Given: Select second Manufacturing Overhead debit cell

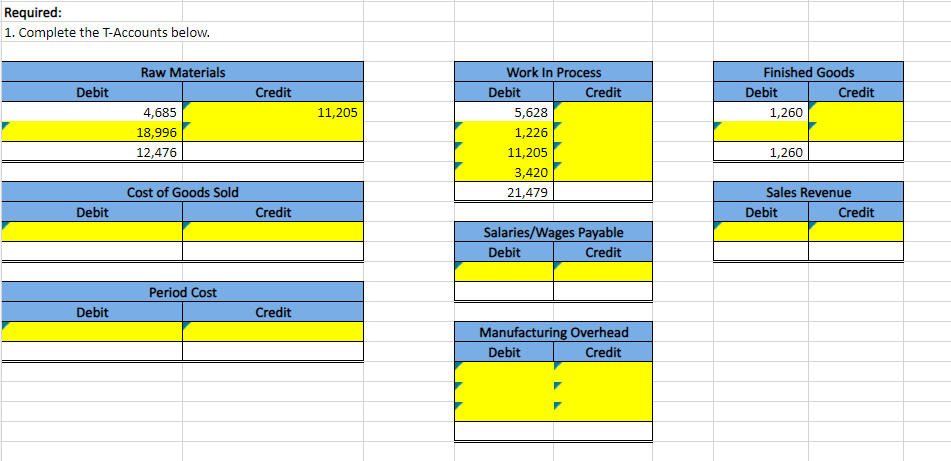Looking at the screenshot, I should pos(504,391).
